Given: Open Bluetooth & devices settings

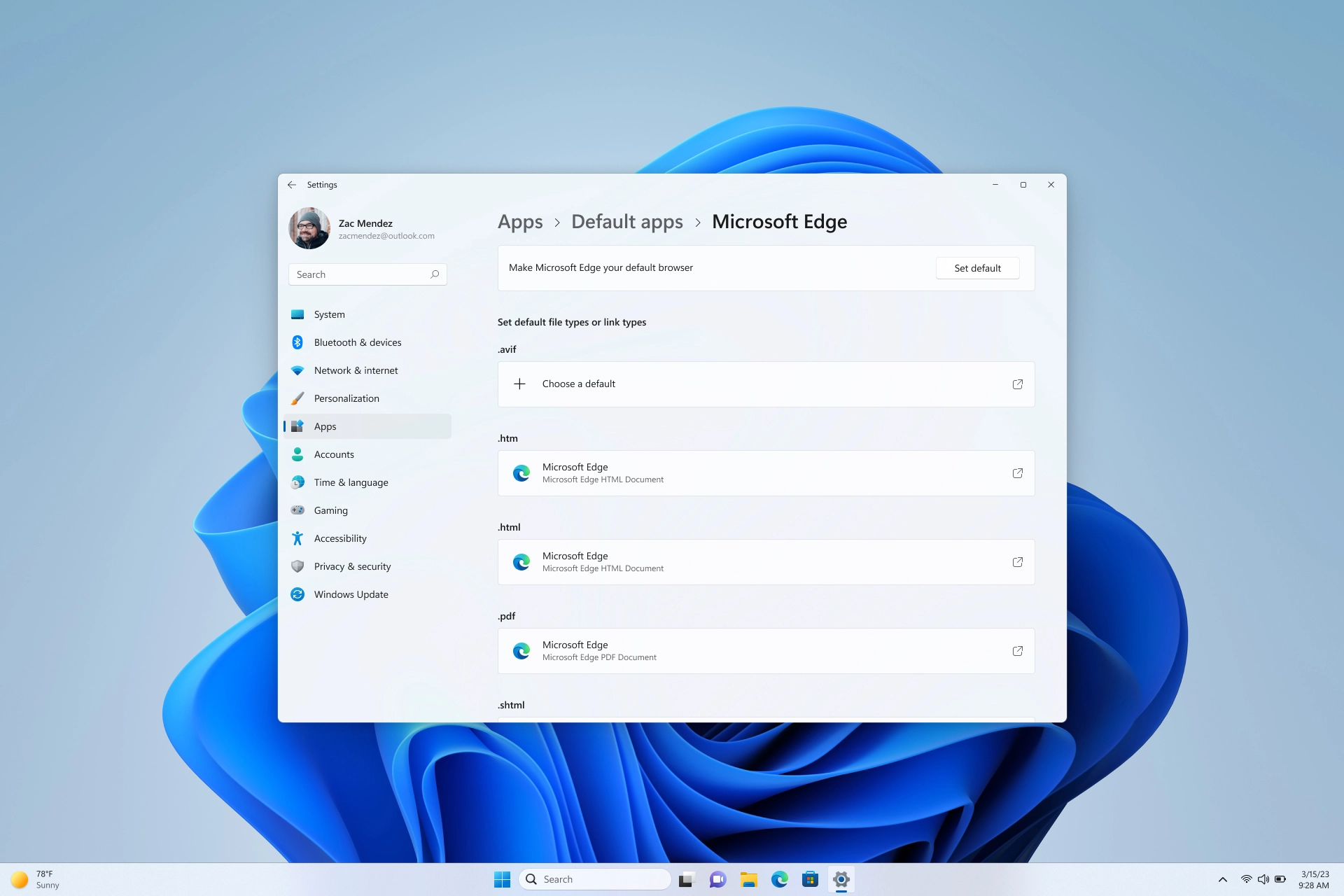Looking at the screenshot, I should point(357,342).
